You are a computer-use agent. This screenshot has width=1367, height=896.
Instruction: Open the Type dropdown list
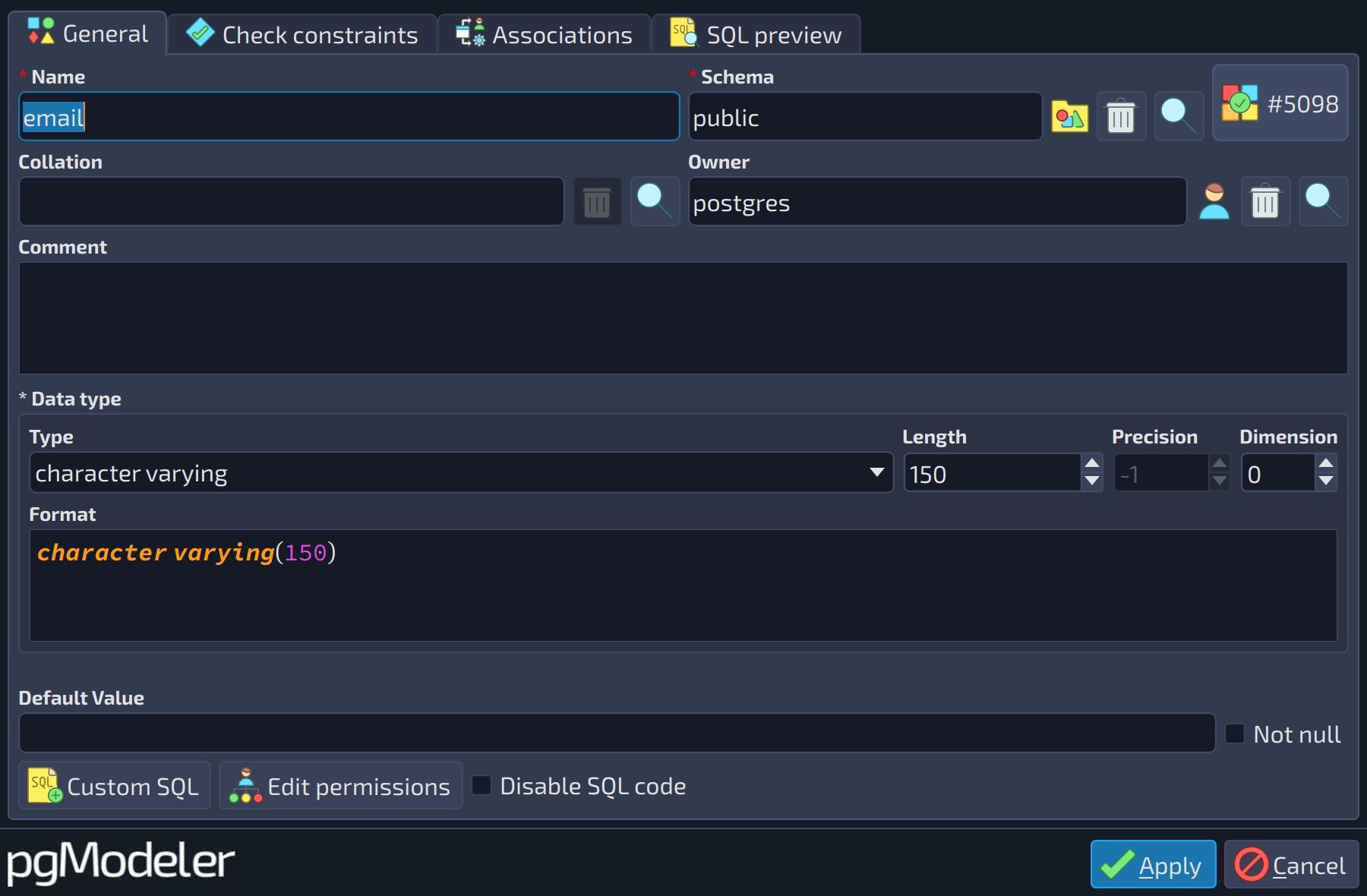click(461, 473)
